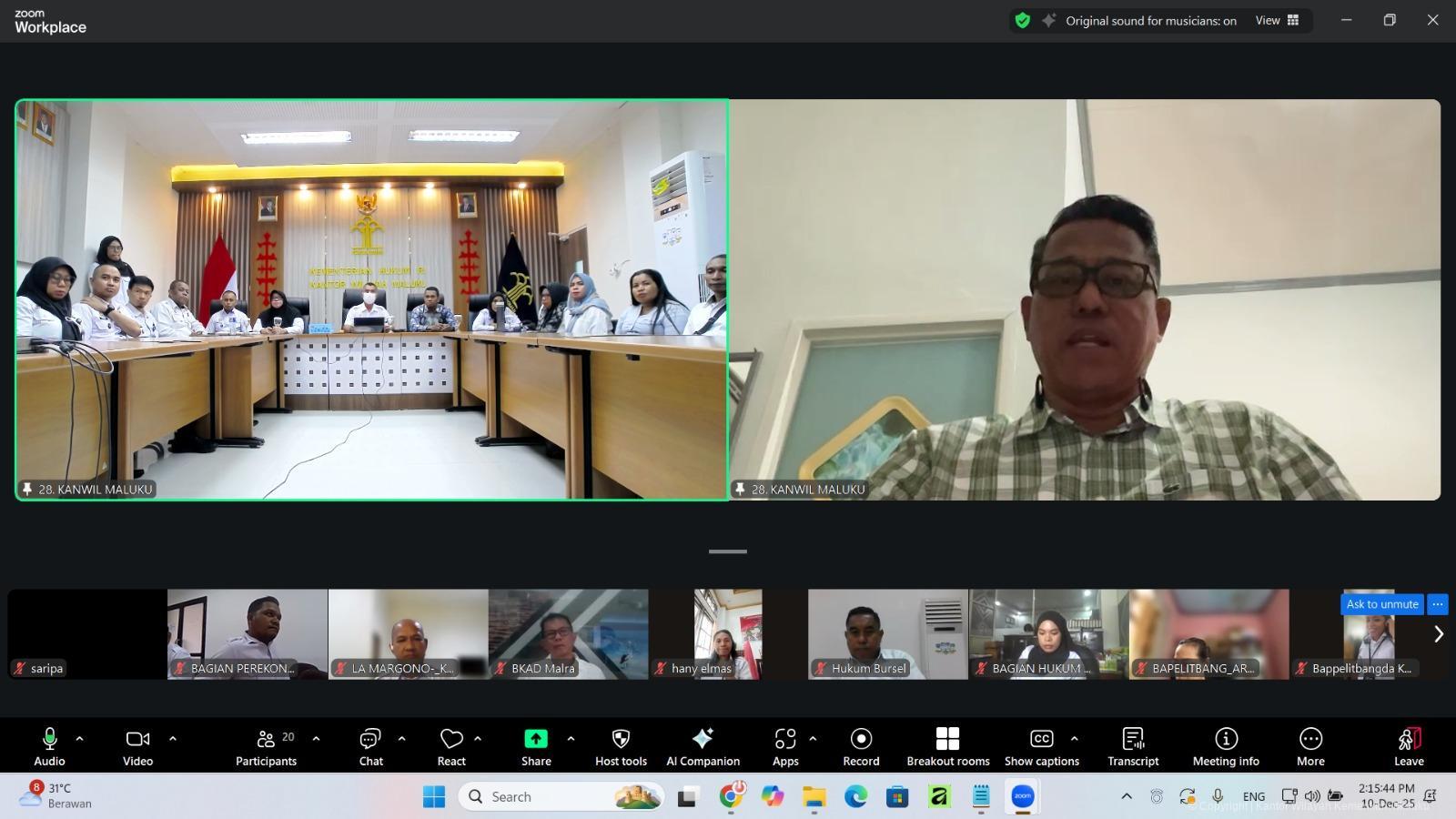1456x819 pixels.
Task: Open Breakout rooms
Action: [947, 746]
